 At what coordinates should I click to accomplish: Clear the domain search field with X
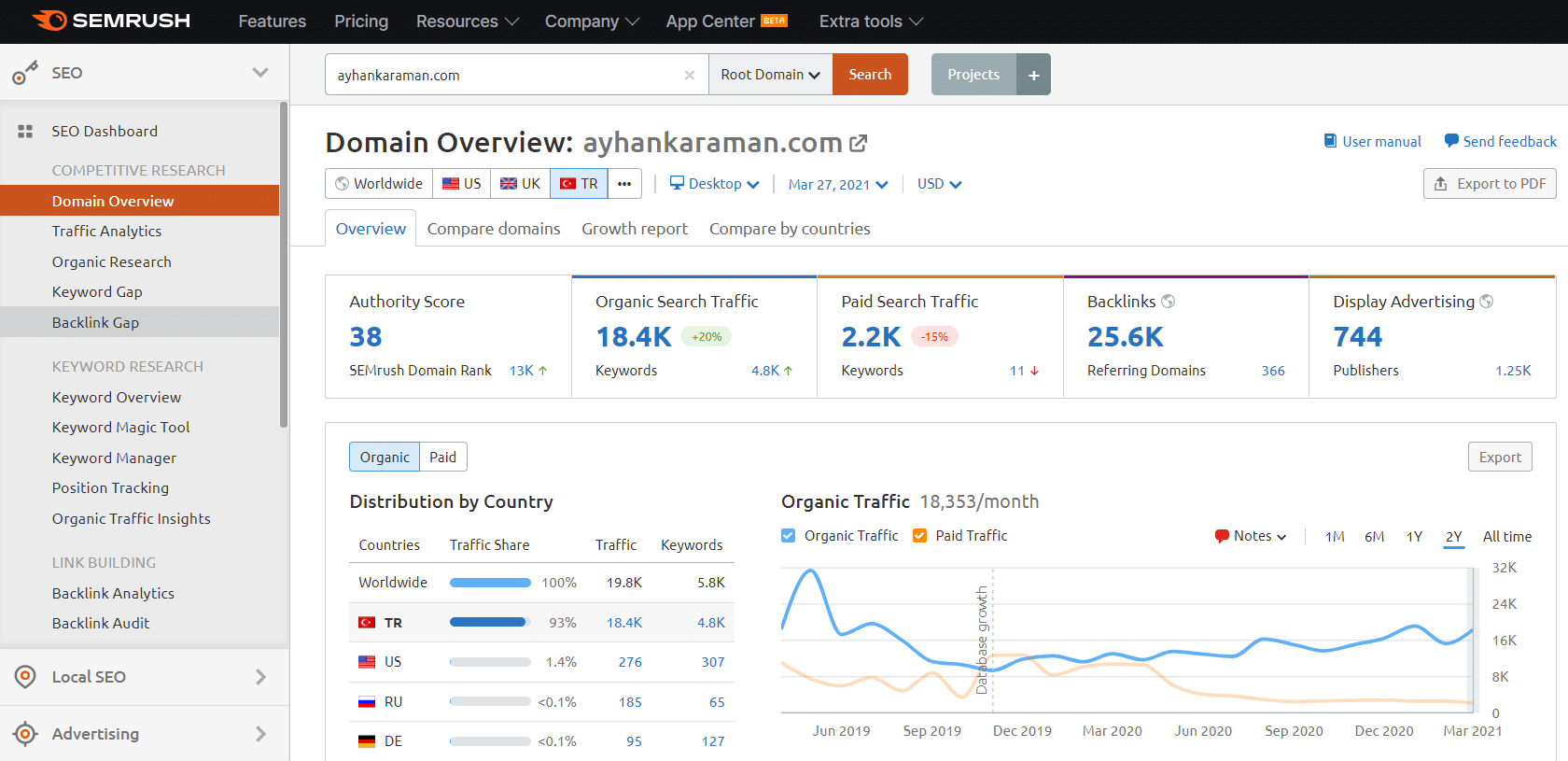coord(690,75)
